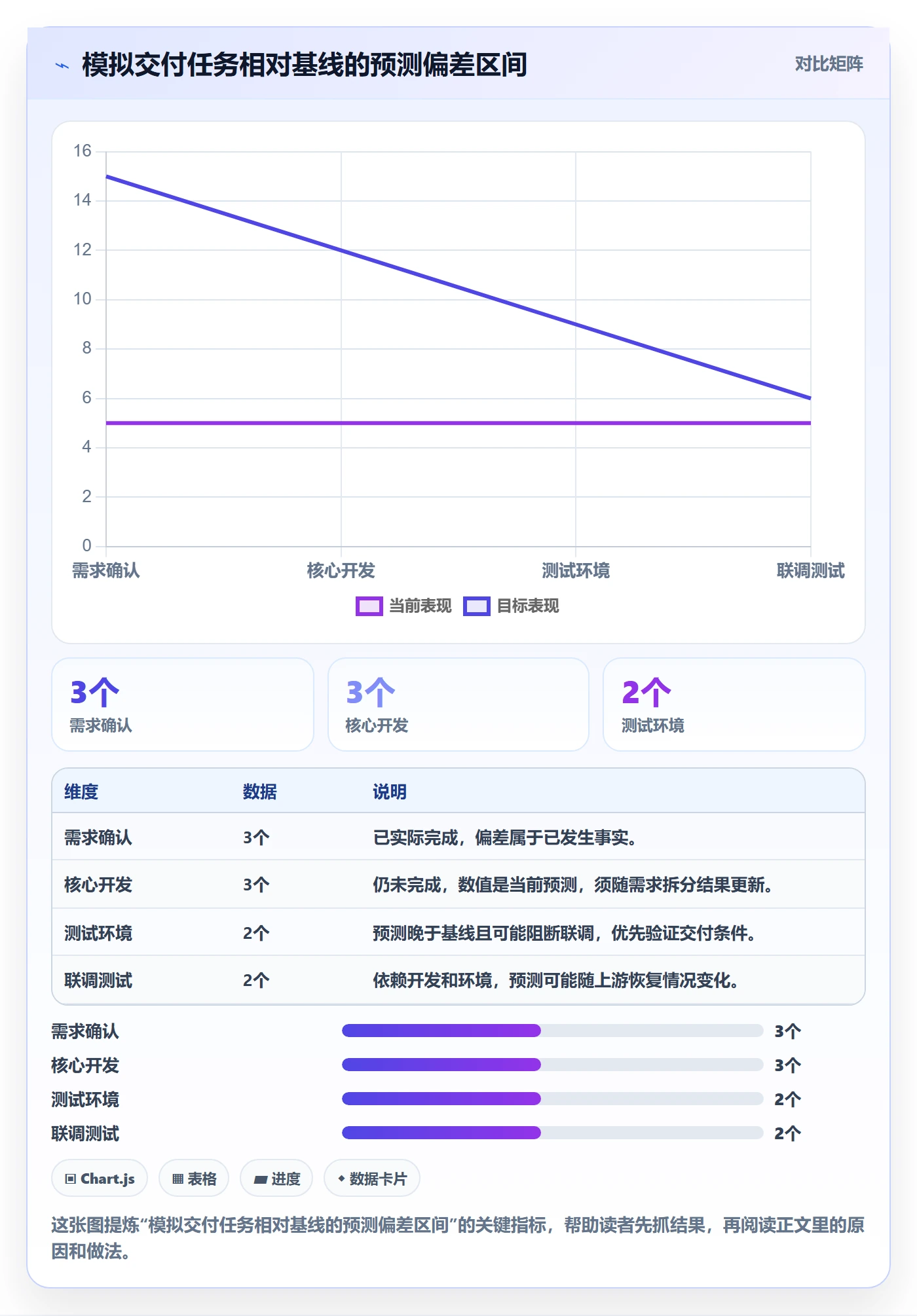Click the footer caption starting 这张图提炼
This screenshot has height=1316, width=917.
pos(458,1238)
